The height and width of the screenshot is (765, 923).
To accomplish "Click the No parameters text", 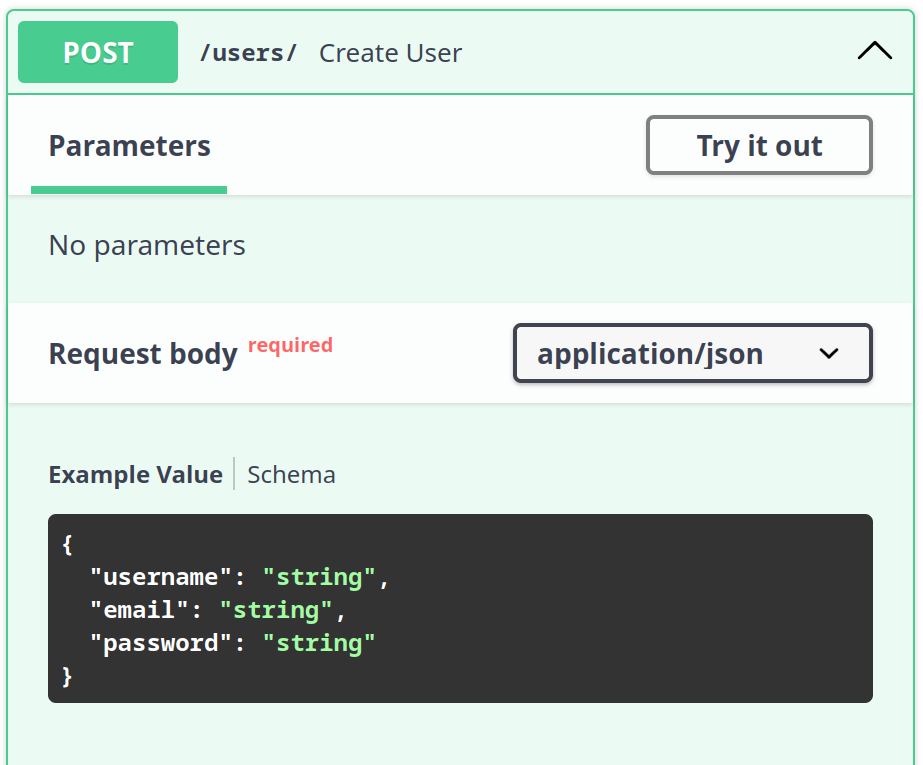I will (147, 246).
